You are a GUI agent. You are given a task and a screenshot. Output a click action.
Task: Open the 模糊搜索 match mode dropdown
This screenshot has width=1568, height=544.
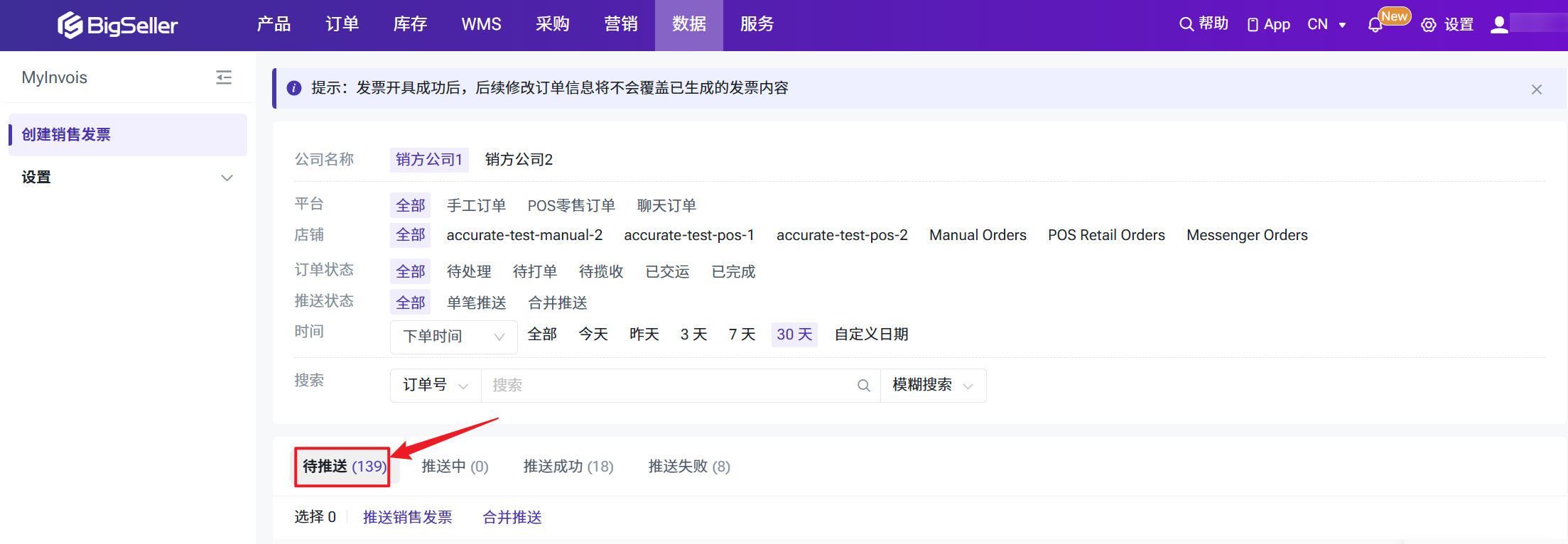click(x=932, y=386)
